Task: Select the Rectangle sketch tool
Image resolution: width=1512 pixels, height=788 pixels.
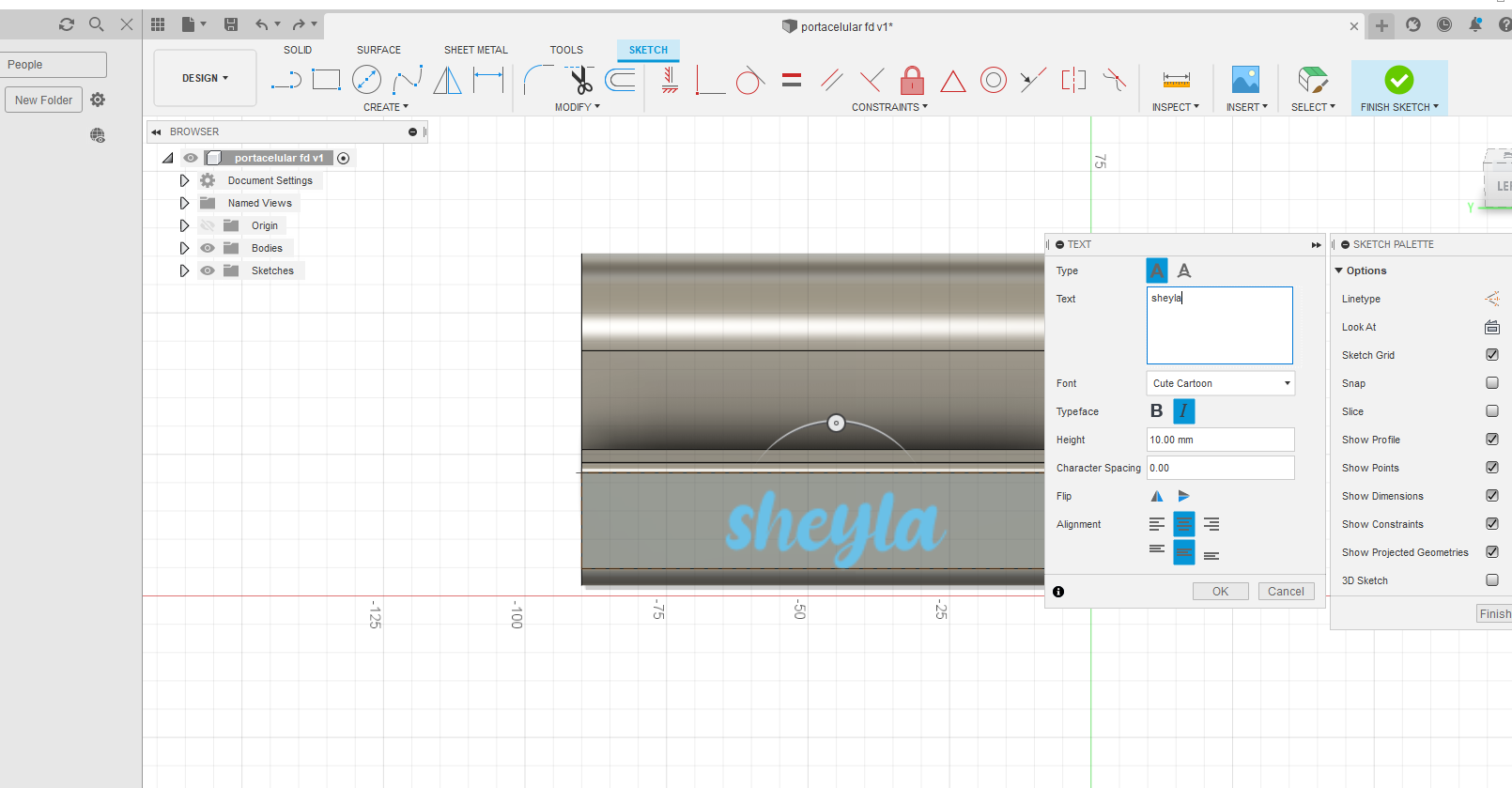Action: [326, 80]
